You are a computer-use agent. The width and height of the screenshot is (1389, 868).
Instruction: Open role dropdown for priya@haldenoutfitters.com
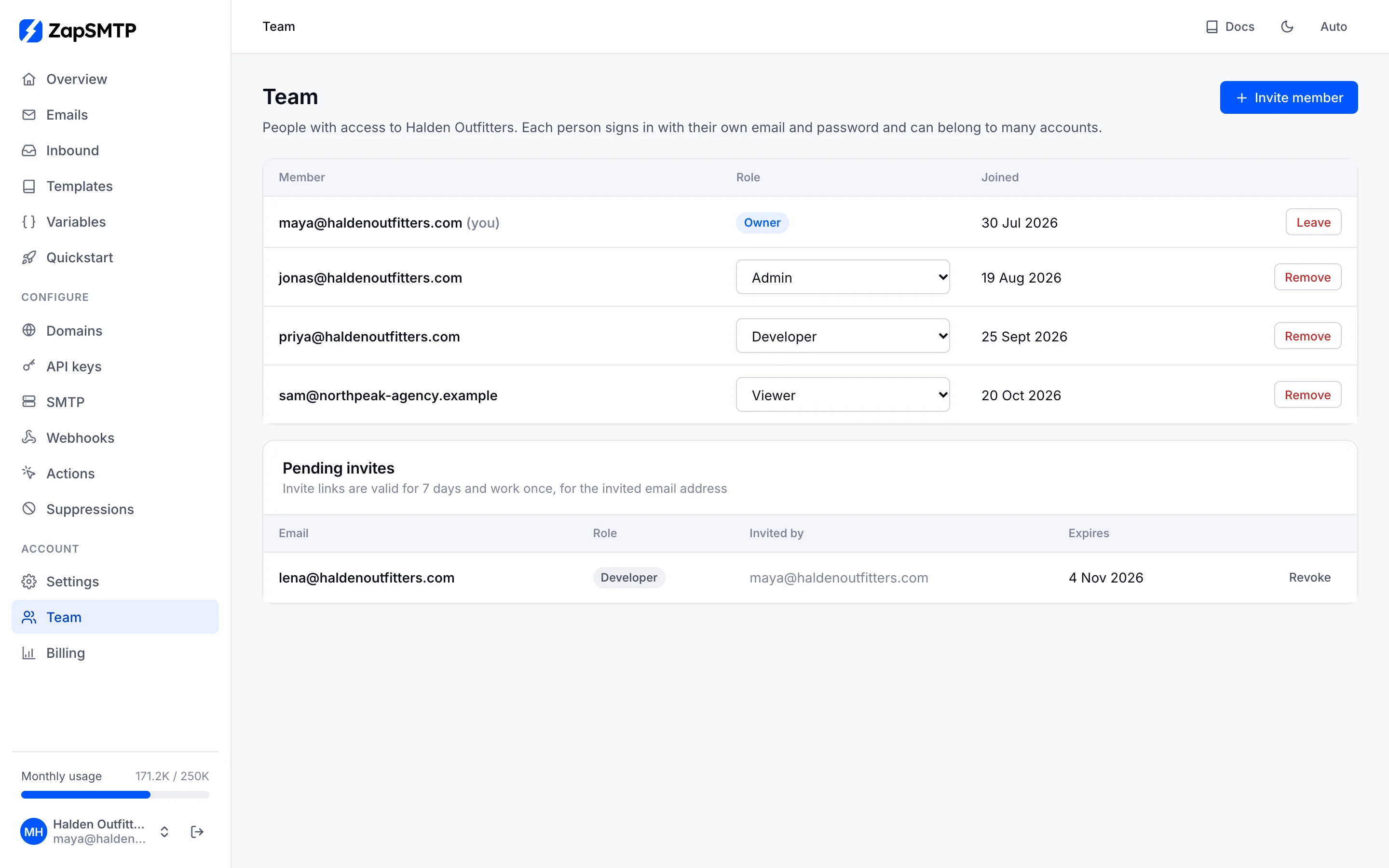(x=843, y=336)
